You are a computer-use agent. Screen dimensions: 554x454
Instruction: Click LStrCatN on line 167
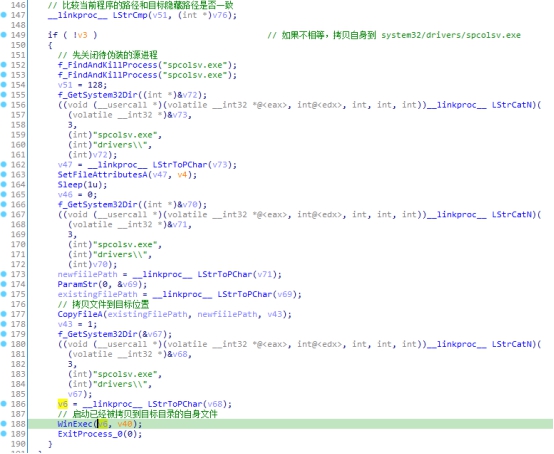click(x=512, y=214)
